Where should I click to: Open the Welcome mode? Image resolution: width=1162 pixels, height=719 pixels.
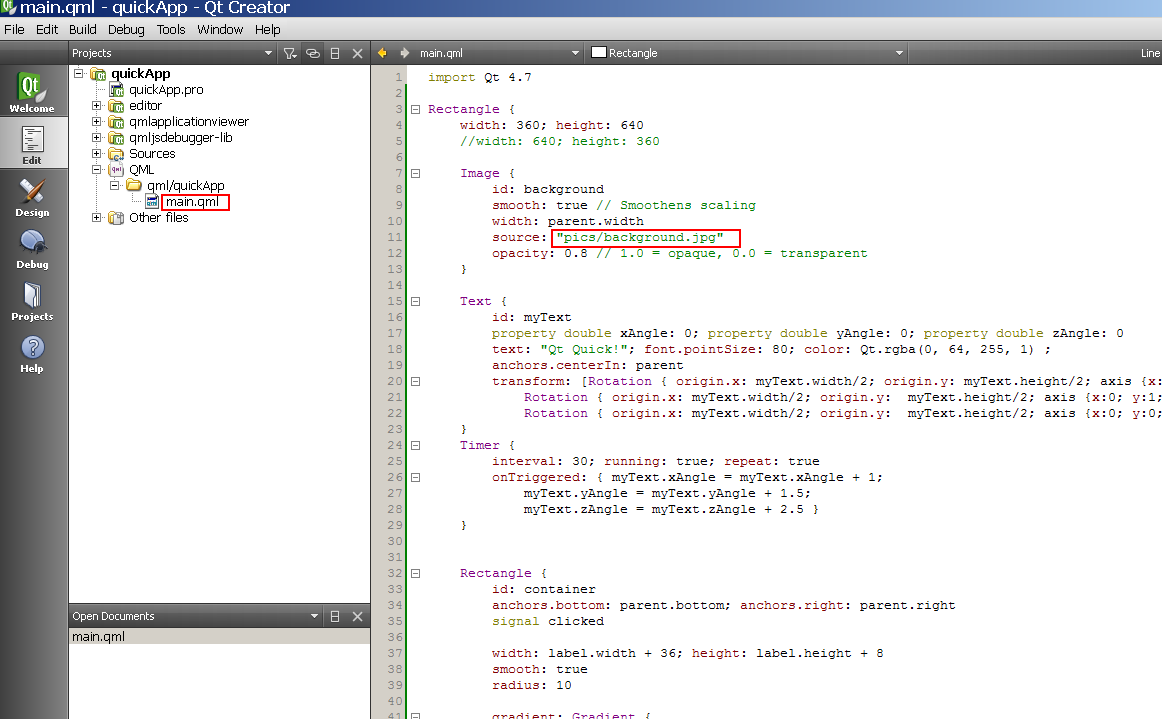coord(32,92)
